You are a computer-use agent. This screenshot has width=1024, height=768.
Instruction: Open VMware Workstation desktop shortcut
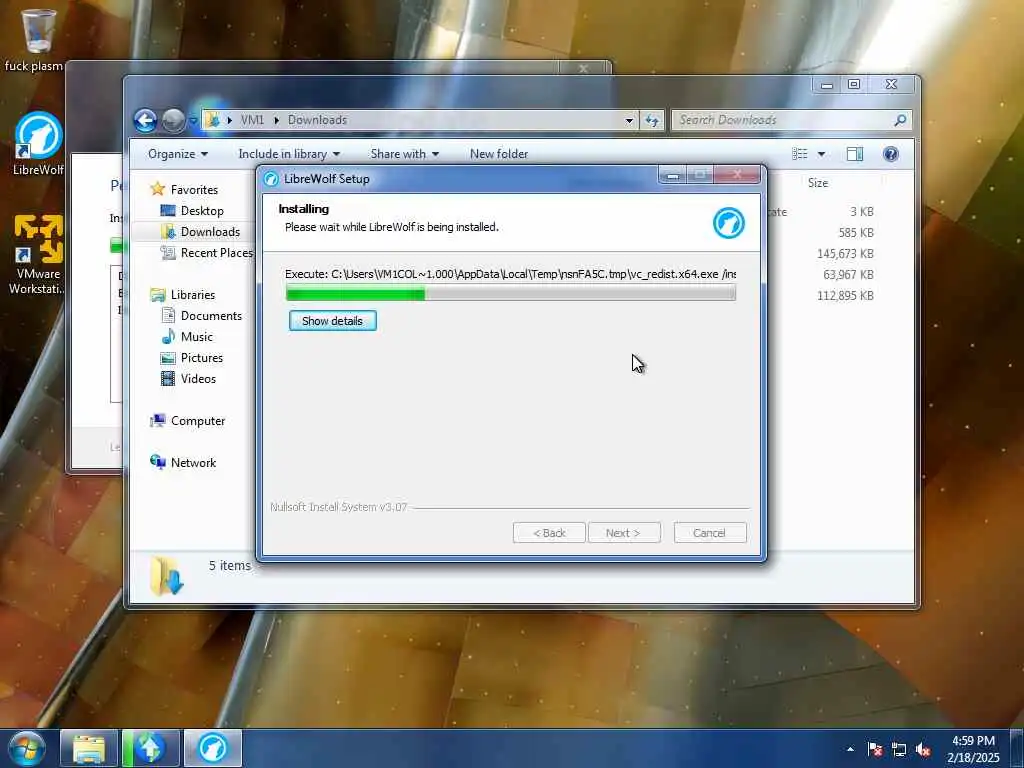click(38, 255)
